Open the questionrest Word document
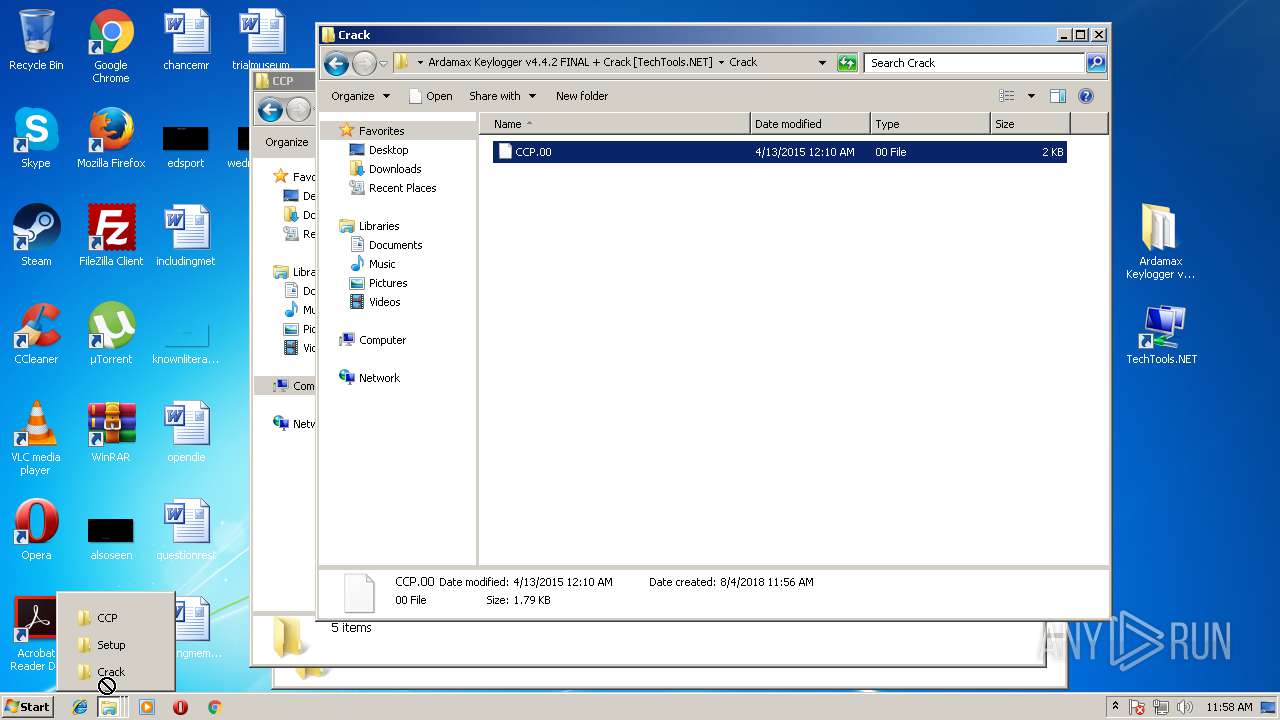The height and width of the screenshot is (720, 1280). tap(186, 530)
